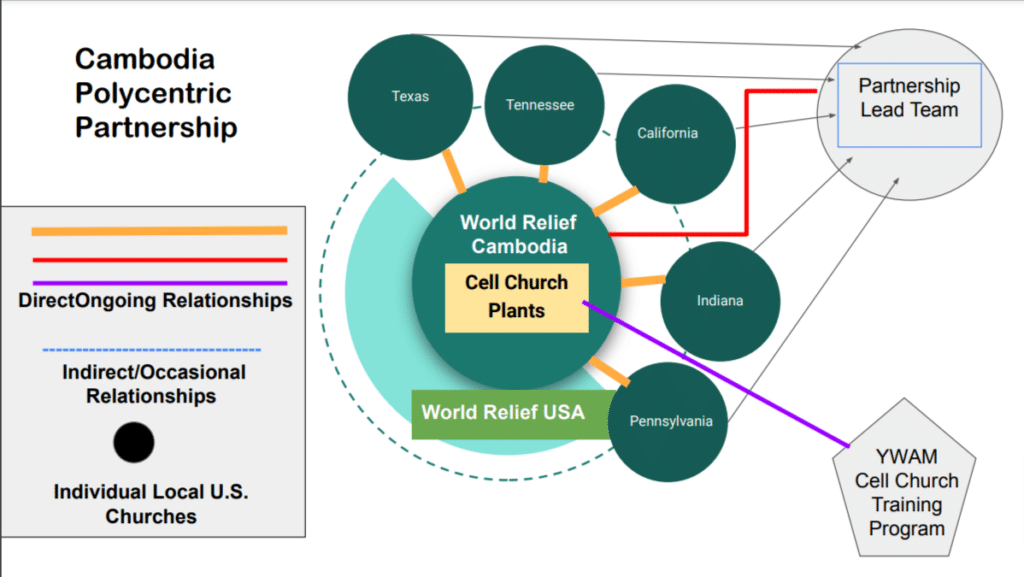Click the green World Relief USA box

point(502,412)
